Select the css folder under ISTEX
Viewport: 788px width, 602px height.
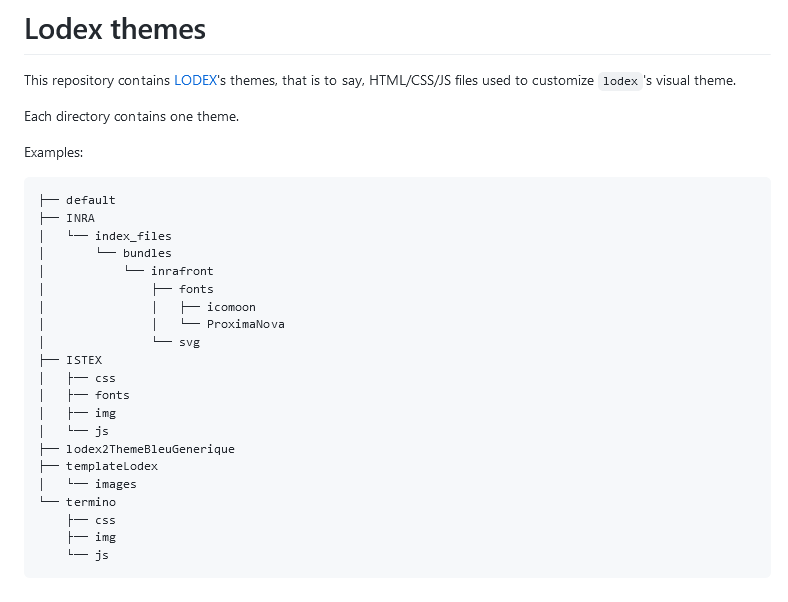105,378
